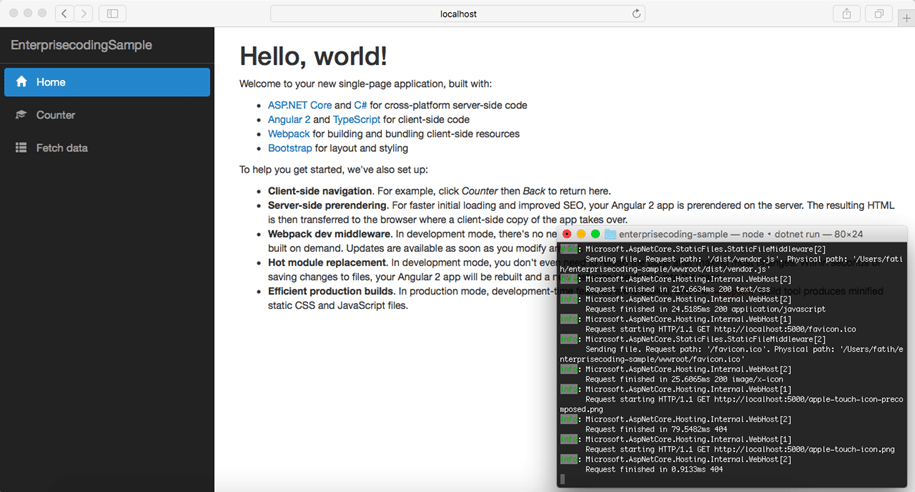Screen dimensions: 915x492
Task: Click the folder icon in terminal title bar
Action: tap(610, 234)
